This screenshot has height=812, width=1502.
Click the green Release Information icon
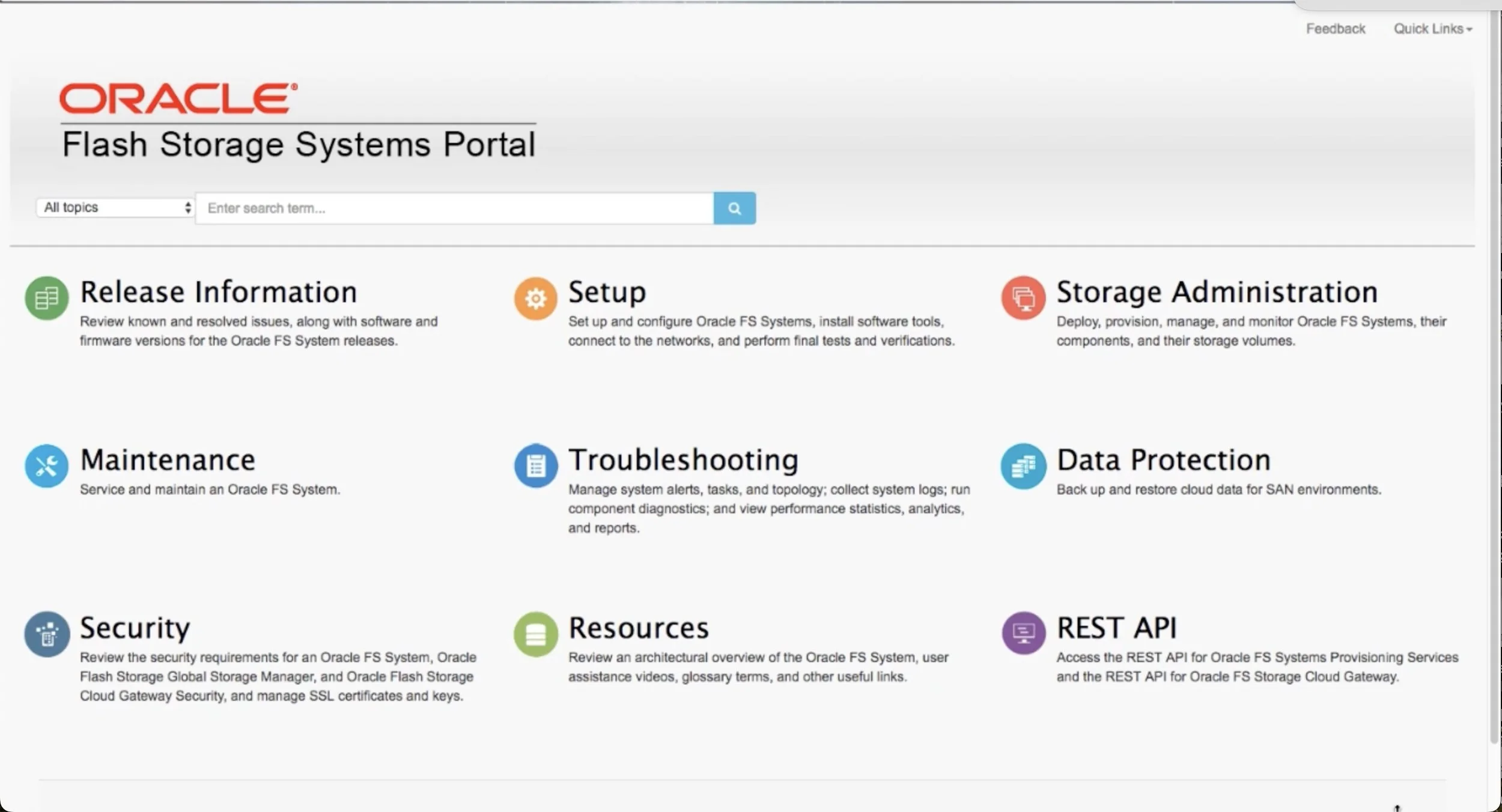(x=46, y=298)
